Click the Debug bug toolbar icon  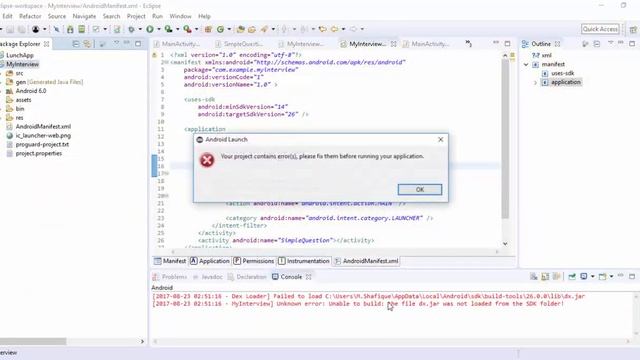coord(131,29)
